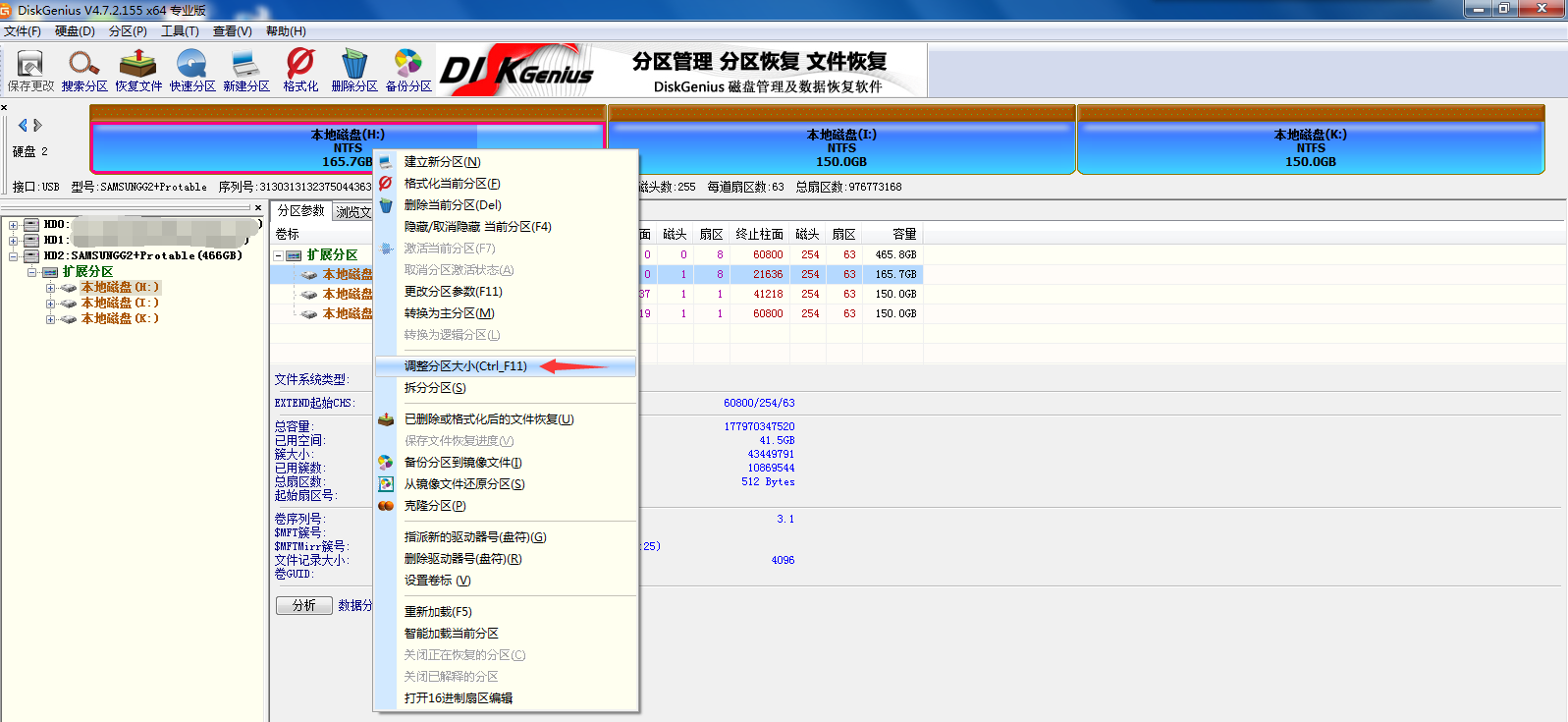Image resolution: width=1568 pixels, height=722 pixels.
Task: Select 拆分分区 in the context menu
Action: click(435, 388)
